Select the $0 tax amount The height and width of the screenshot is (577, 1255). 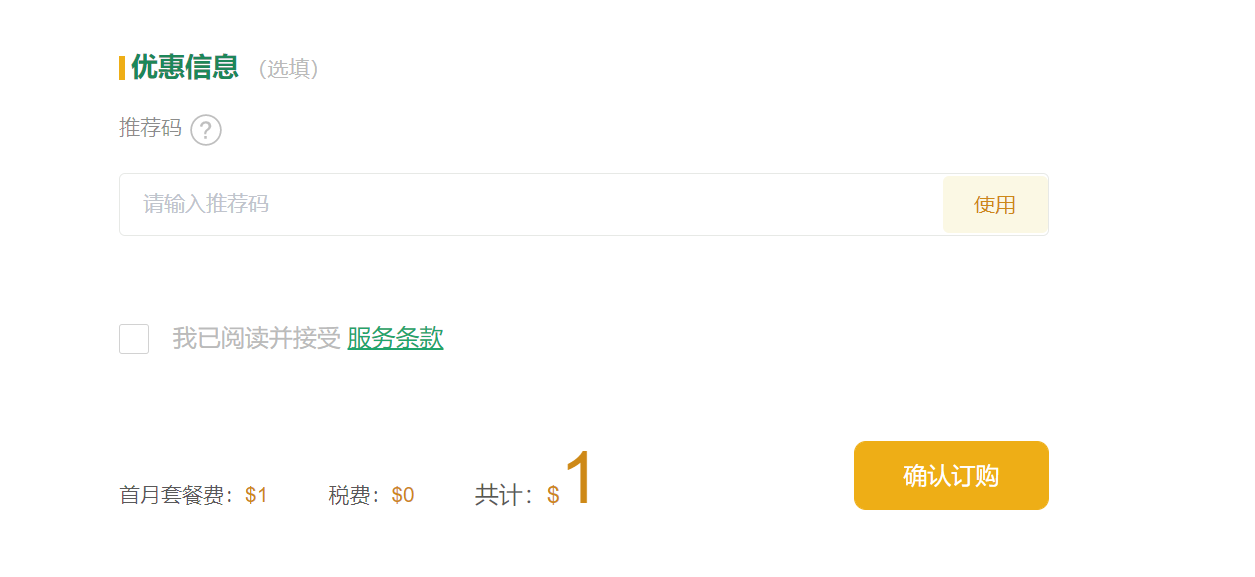pyautogui.click(x=403, y=495)
